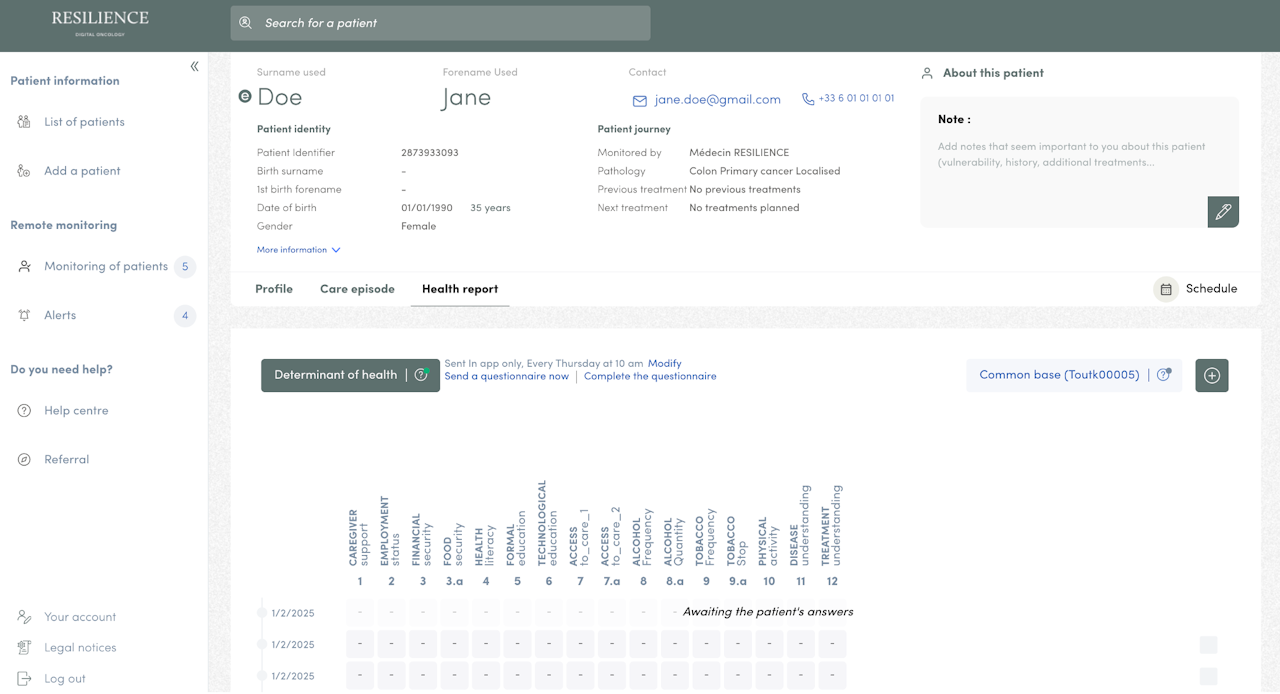Click the pencil icon to edit note
The image size is (1280, 694).
point(1222,212)
